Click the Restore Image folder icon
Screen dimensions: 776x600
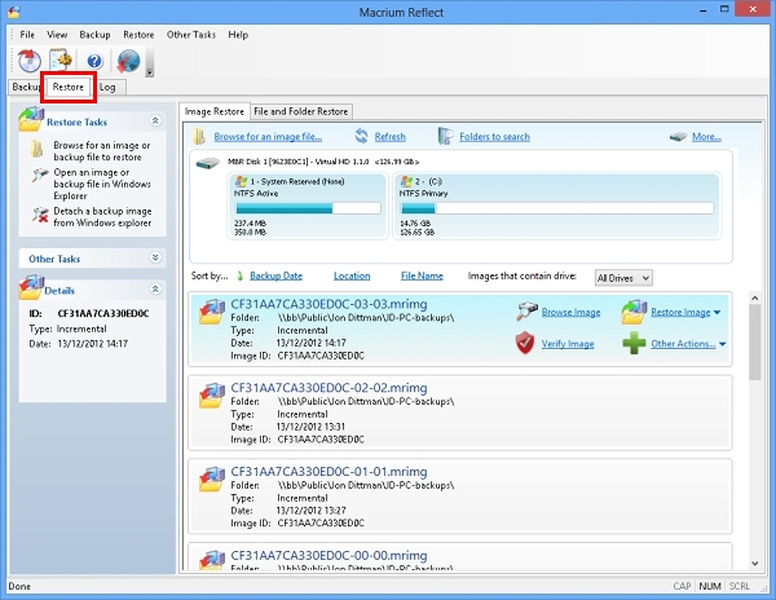(x=634, y=312)
